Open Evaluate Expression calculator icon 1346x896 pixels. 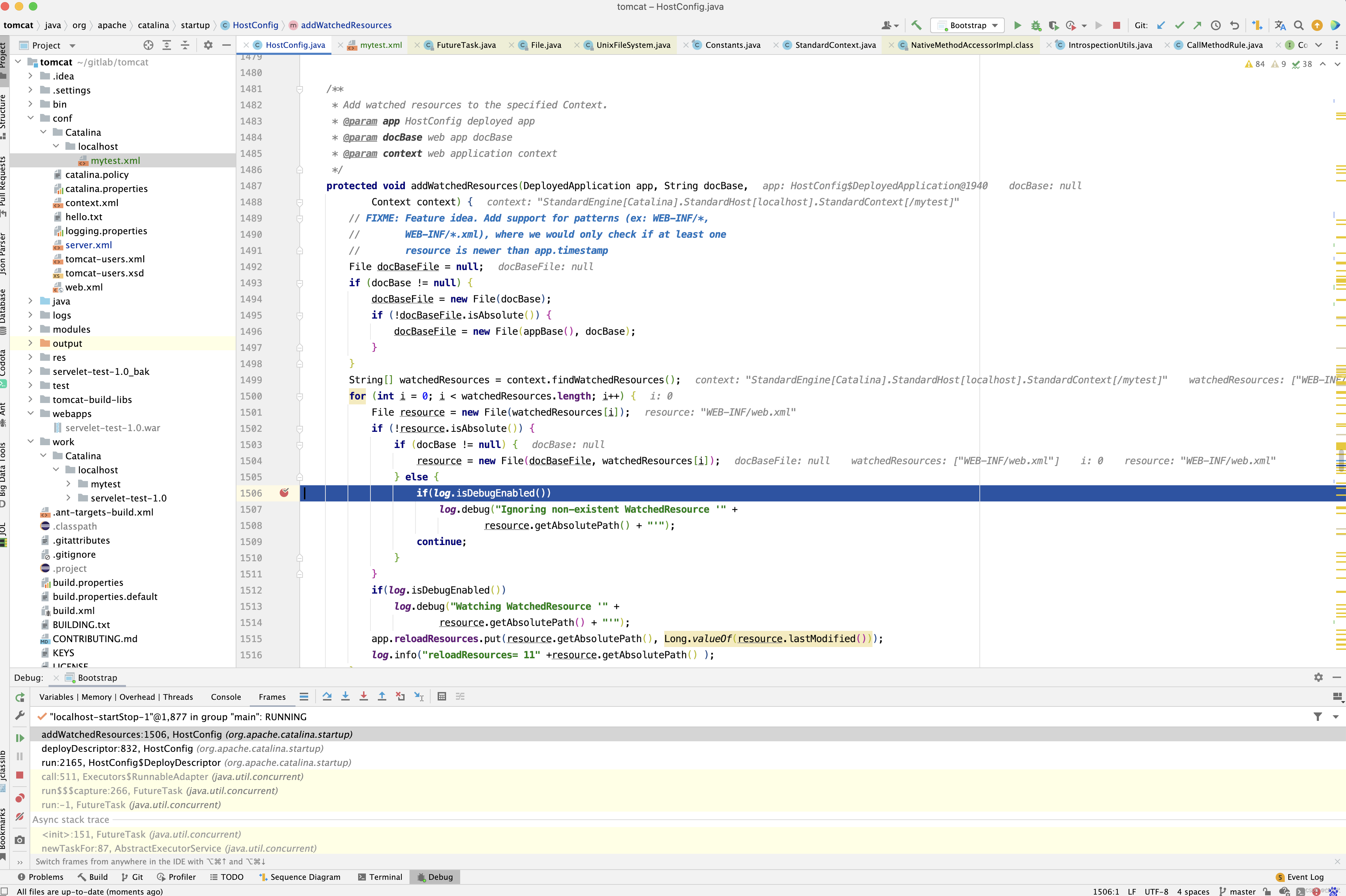[x=442, y=697]
